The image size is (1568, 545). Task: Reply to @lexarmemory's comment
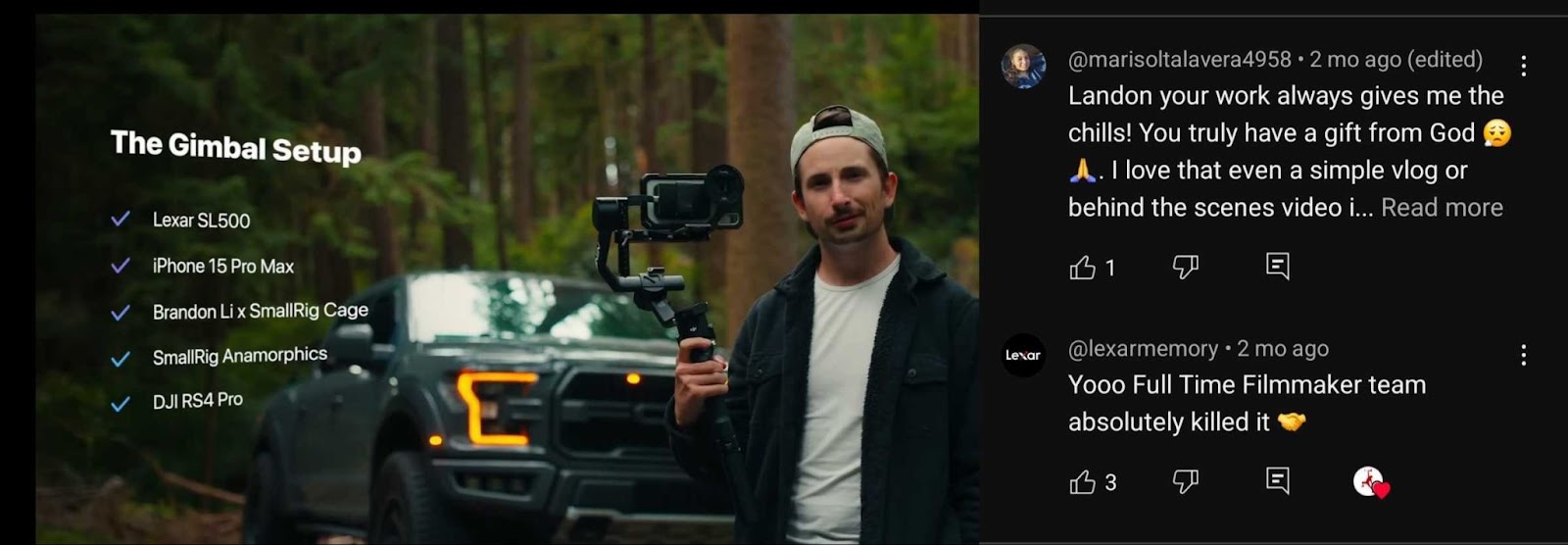[x=1278, y=480]
